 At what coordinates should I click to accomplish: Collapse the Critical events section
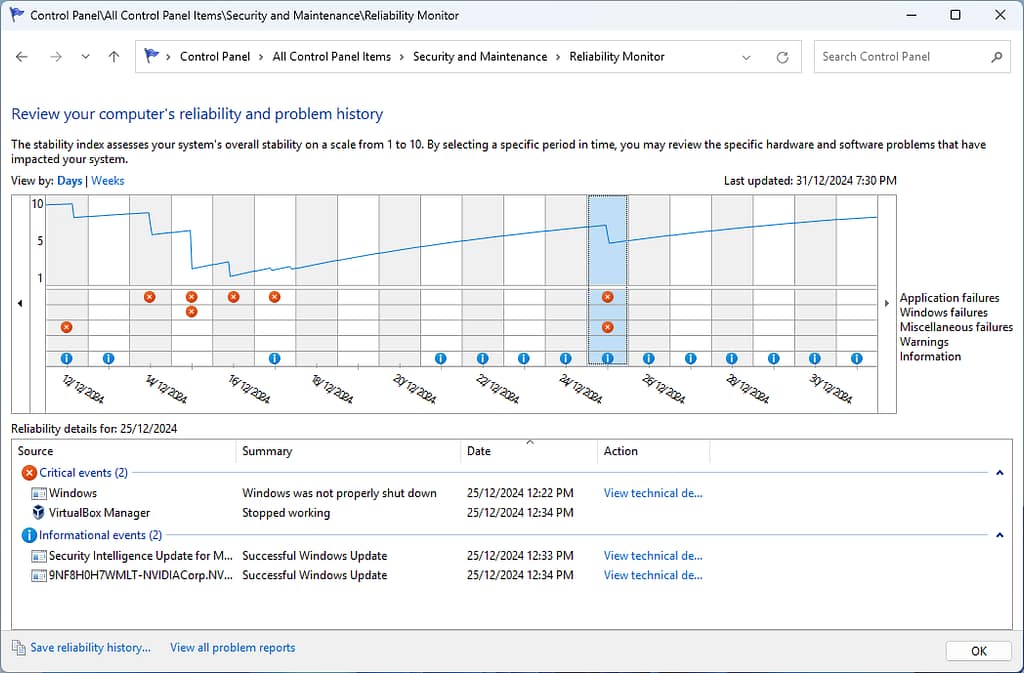tap(1000, 472)
